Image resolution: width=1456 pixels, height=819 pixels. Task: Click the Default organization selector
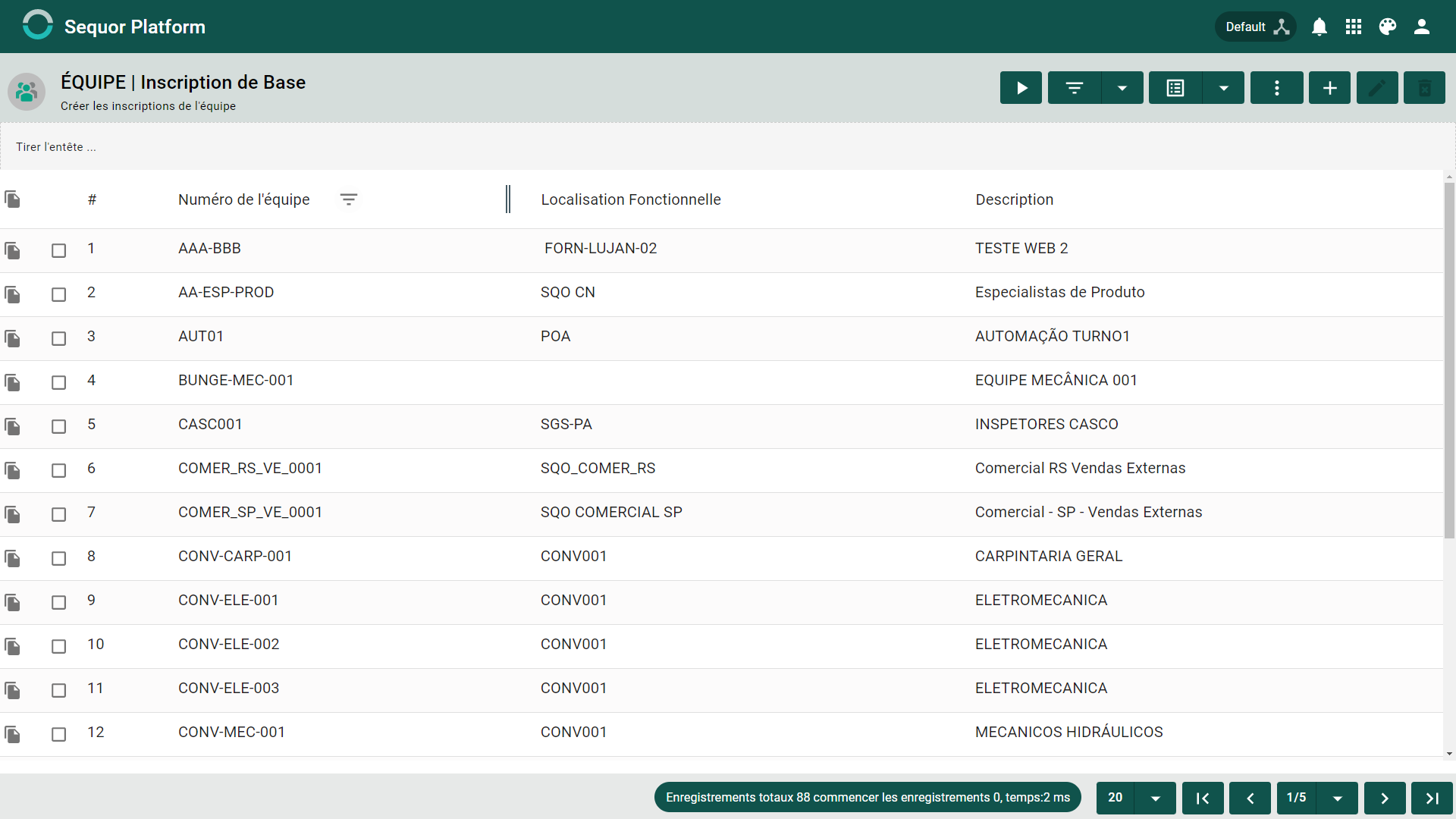[x=1257, y=27]
